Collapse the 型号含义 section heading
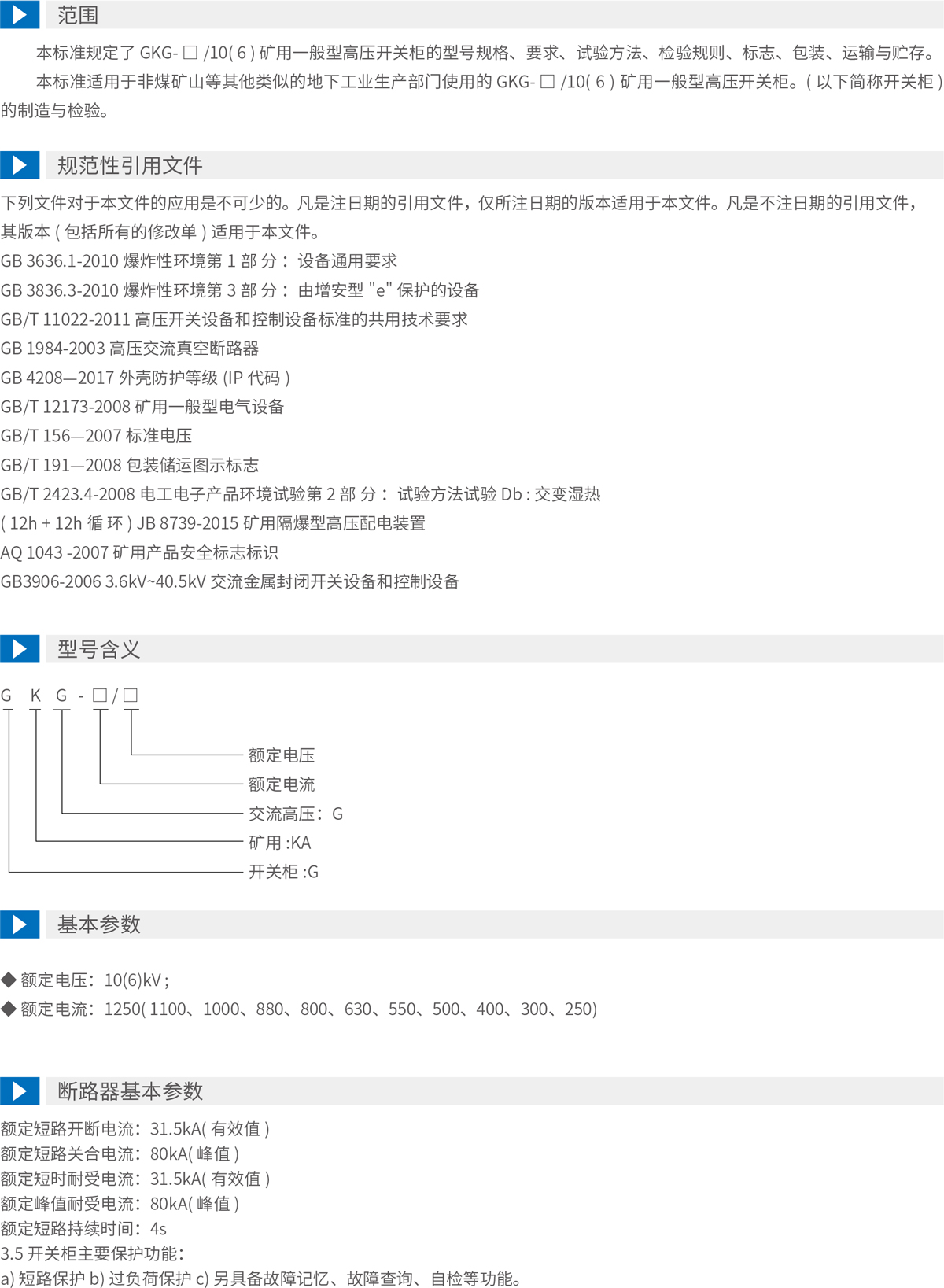This screenshot has height=1288, width=944. coord(98,649)
